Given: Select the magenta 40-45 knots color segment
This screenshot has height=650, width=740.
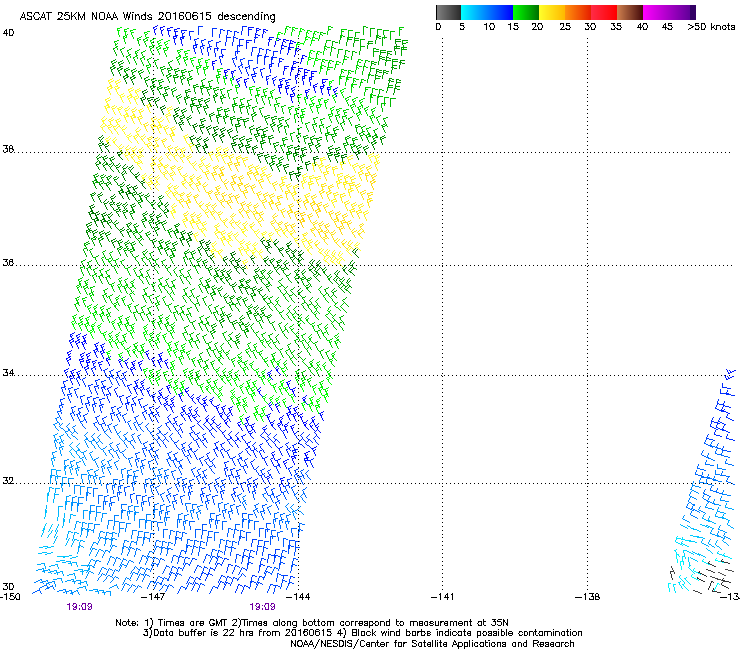Looking at the screenshot, I should [x=656, y=12].
